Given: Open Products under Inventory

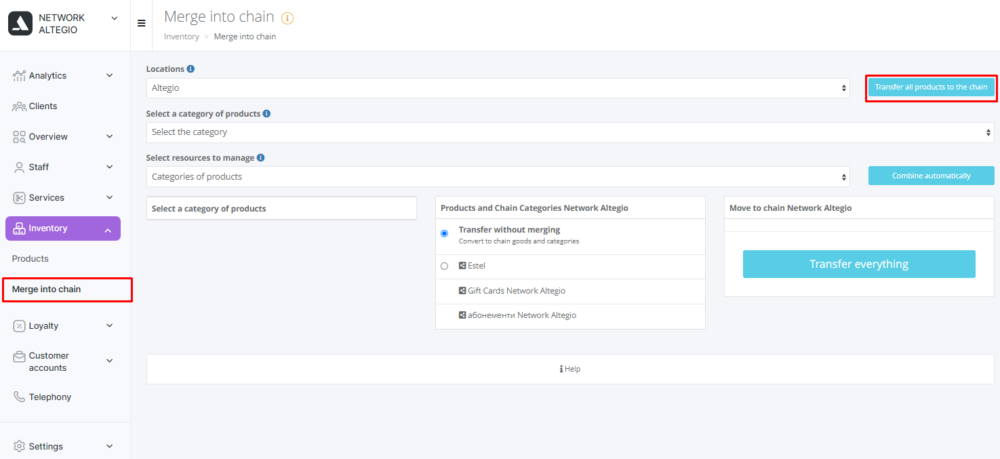Looking at the screenshot, I should [30, 259].
